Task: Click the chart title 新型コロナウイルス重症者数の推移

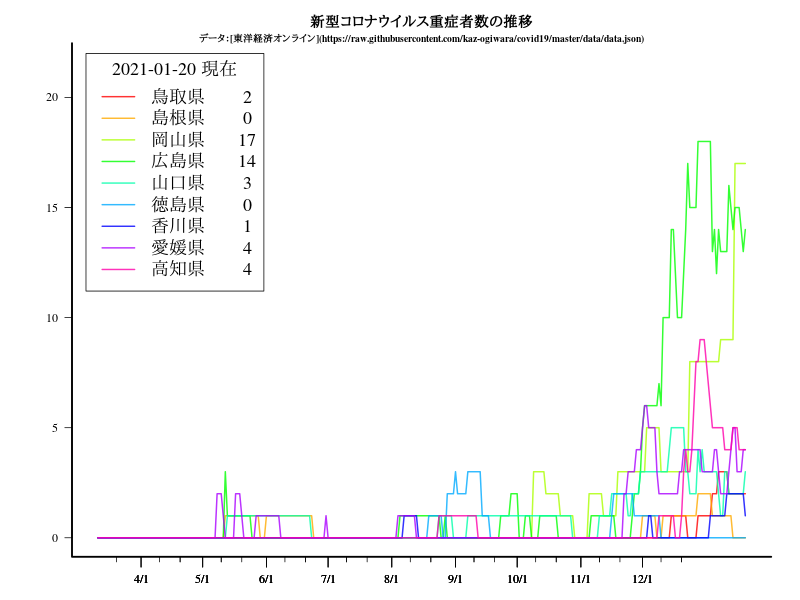Action: click(x=421, y=21)
